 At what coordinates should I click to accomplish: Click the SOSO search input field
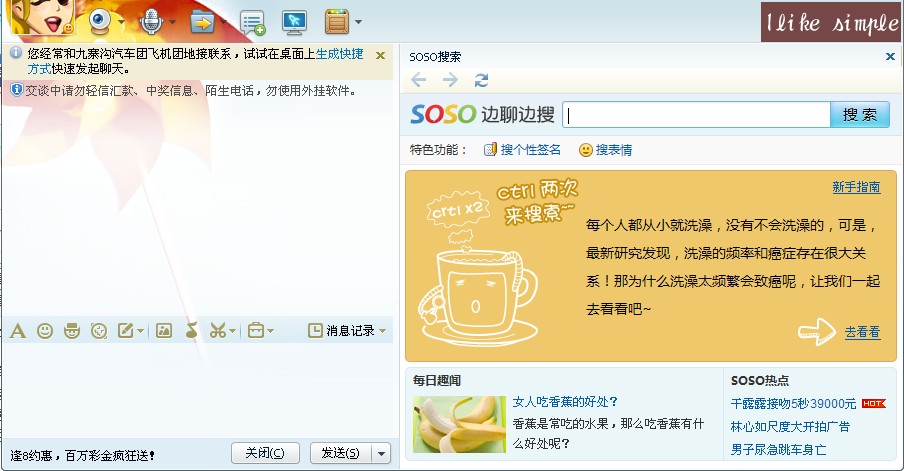coord(695,115)
